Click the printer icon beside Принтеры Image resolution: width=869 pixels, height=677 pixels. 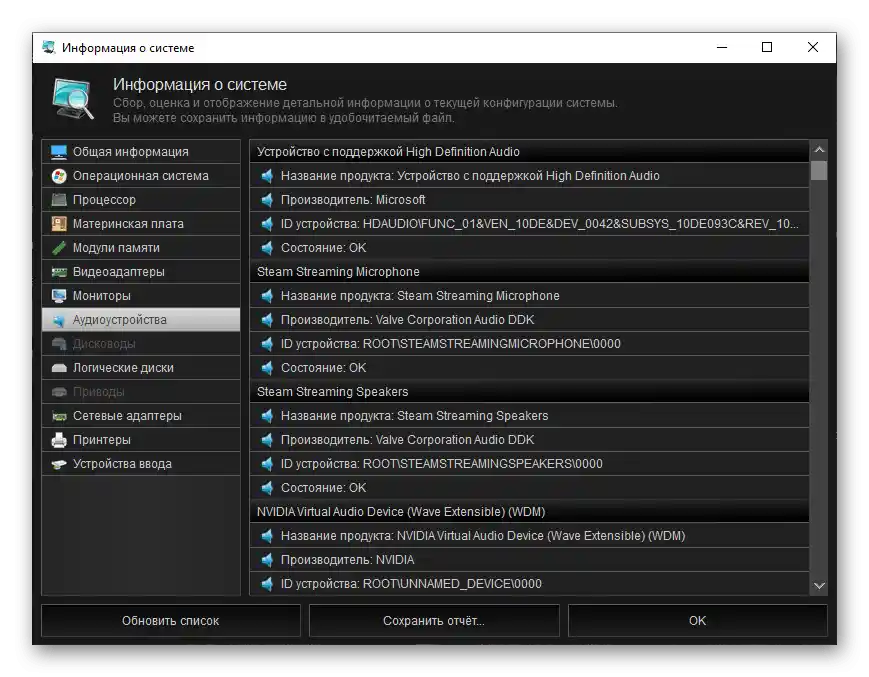coord(59,440)
